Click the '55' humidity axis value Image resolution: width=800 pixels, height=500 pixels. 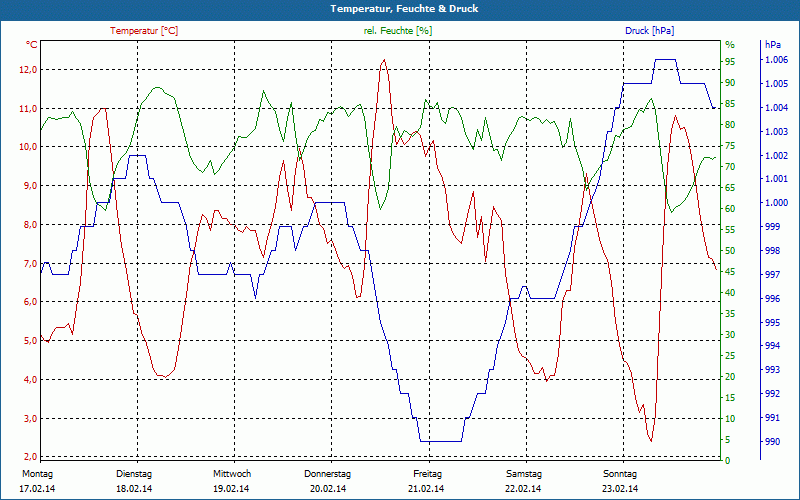(x=730, y=230)
